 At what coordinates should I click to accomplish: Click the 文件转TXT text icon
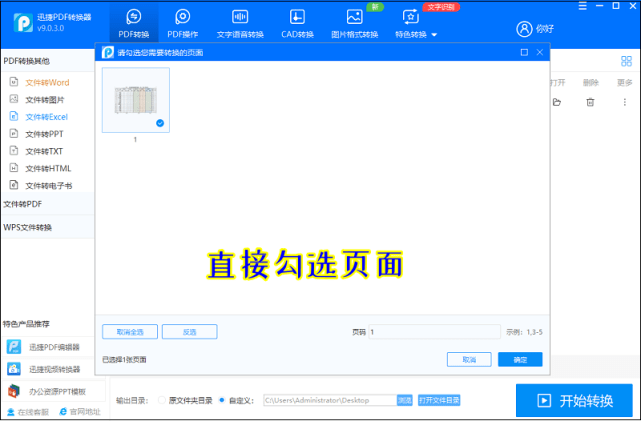coord(14,150)
